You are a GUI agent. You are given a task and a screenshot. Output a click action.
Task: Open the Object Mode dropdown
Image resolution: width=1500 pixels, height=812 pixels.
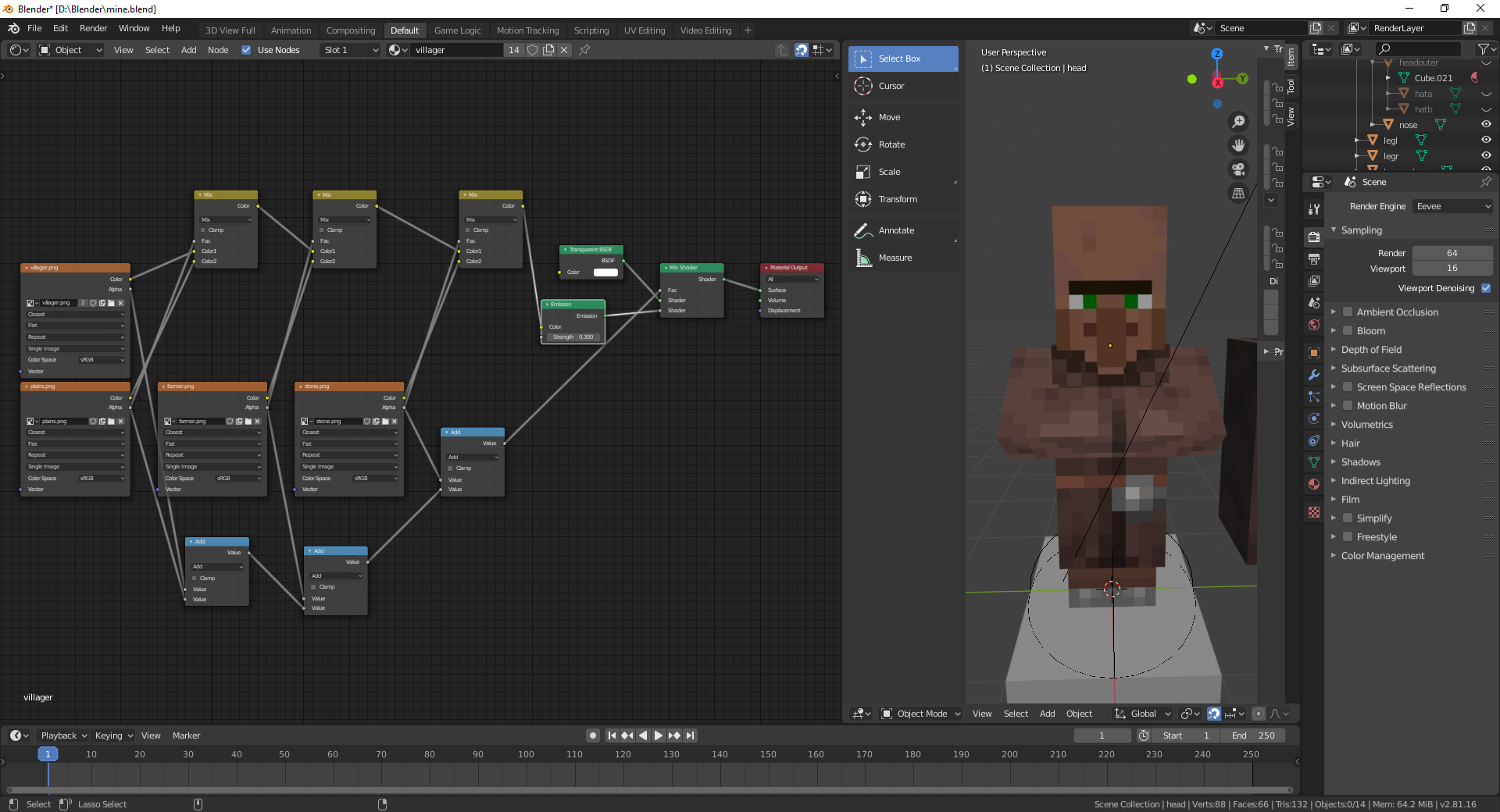[920, 714]
